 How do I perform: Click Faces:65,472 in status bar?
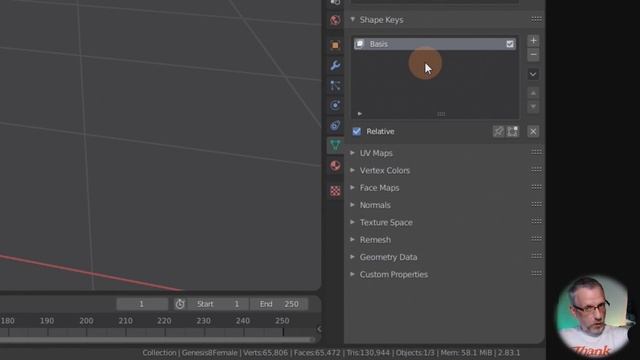317,353
